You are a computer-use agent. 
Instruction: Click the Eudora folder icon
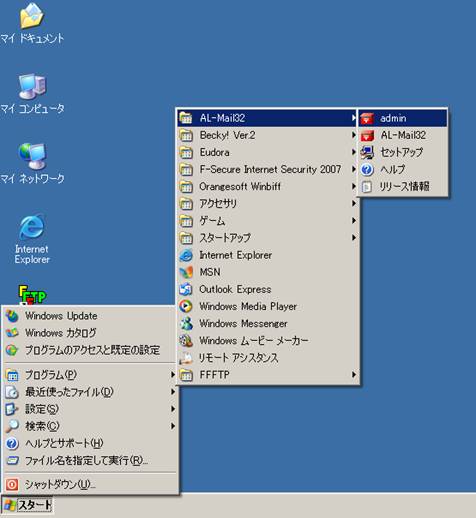pos(186,153)
